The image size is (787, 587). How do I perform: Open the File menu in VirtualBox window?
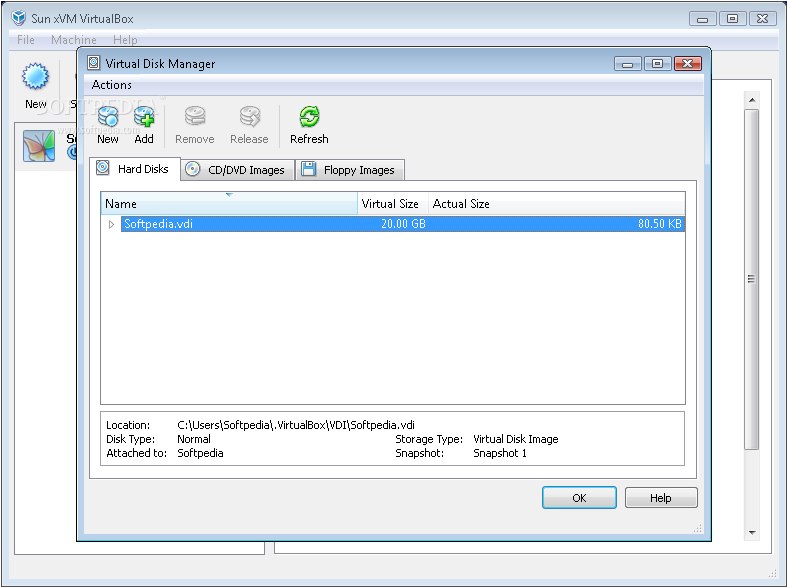tap(26, 40)
